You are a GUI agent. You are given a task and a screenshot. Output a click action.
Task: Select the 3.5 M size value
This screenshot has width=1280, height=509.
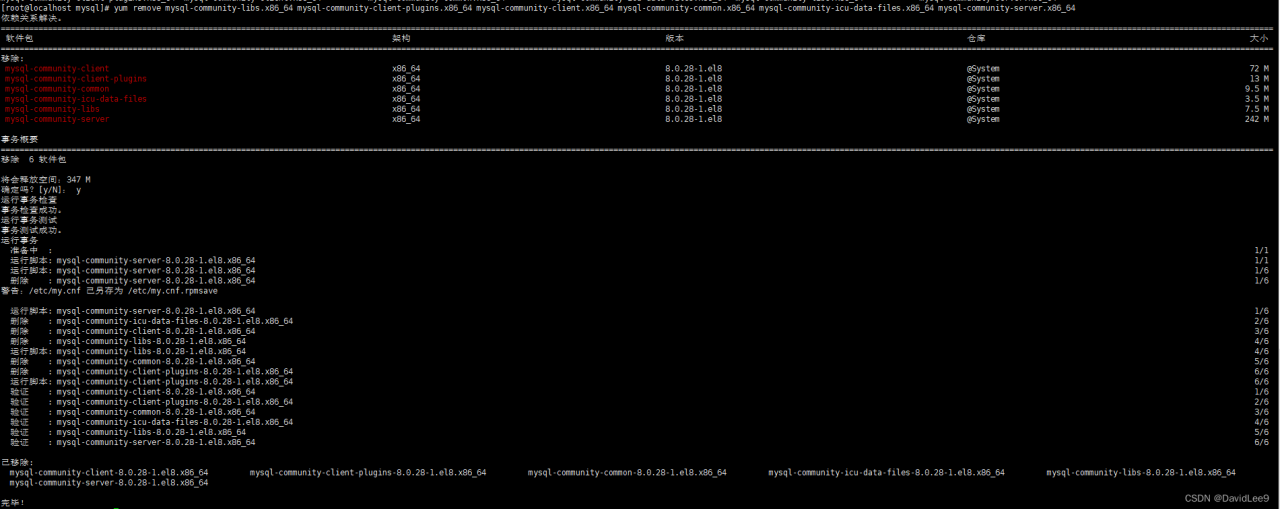coord(1257,99)
